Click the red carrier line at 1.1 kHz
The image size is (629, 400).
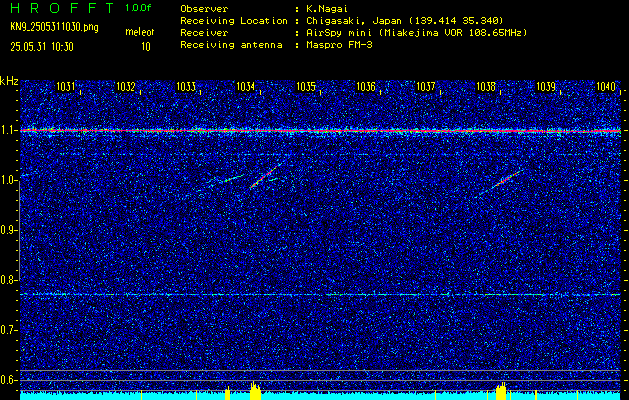coord(321,131)
